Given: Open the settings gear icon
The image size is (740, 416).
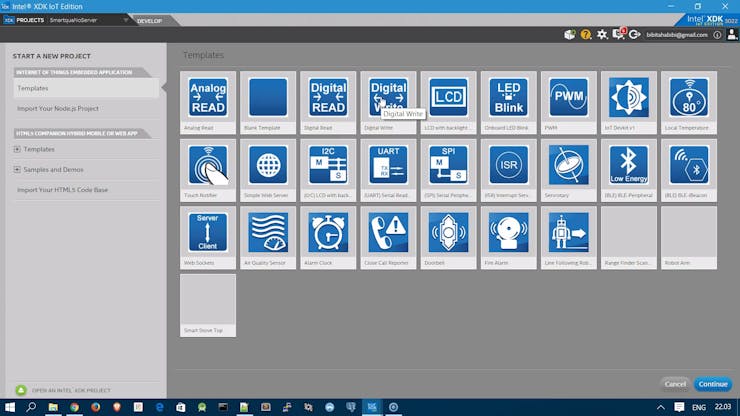Looking at the screenshot, I should (602, 34).
